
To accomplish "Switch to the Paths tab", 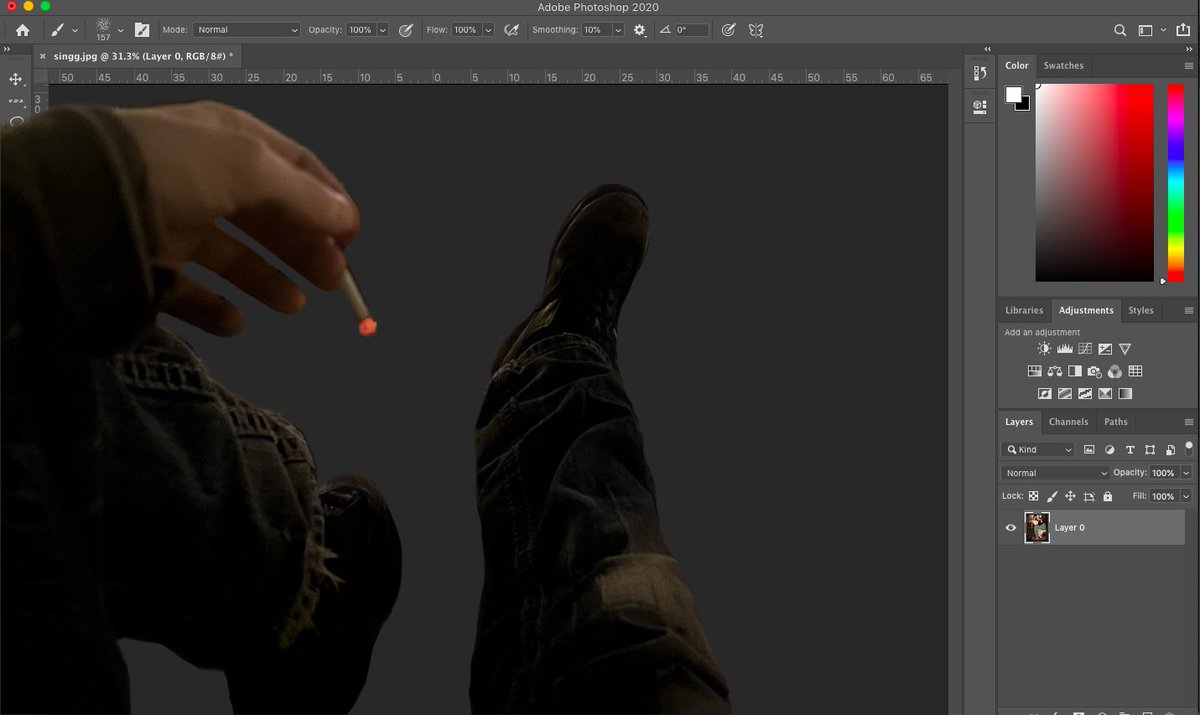I will click(x=1116, y=422).
